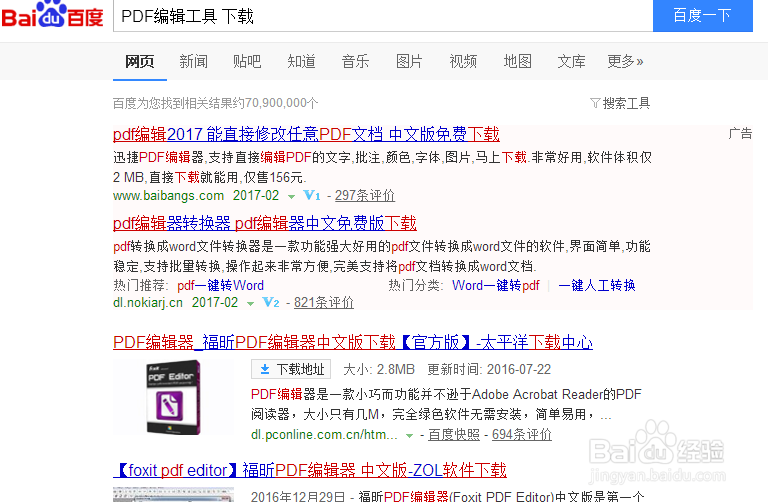Click the 更新时间: 2016-07-22 text
The image size is (768, 502).
tap(489, 369)
